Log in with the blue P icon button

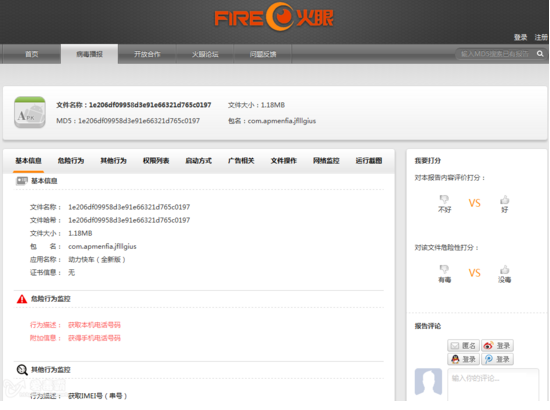pos(497,359)
